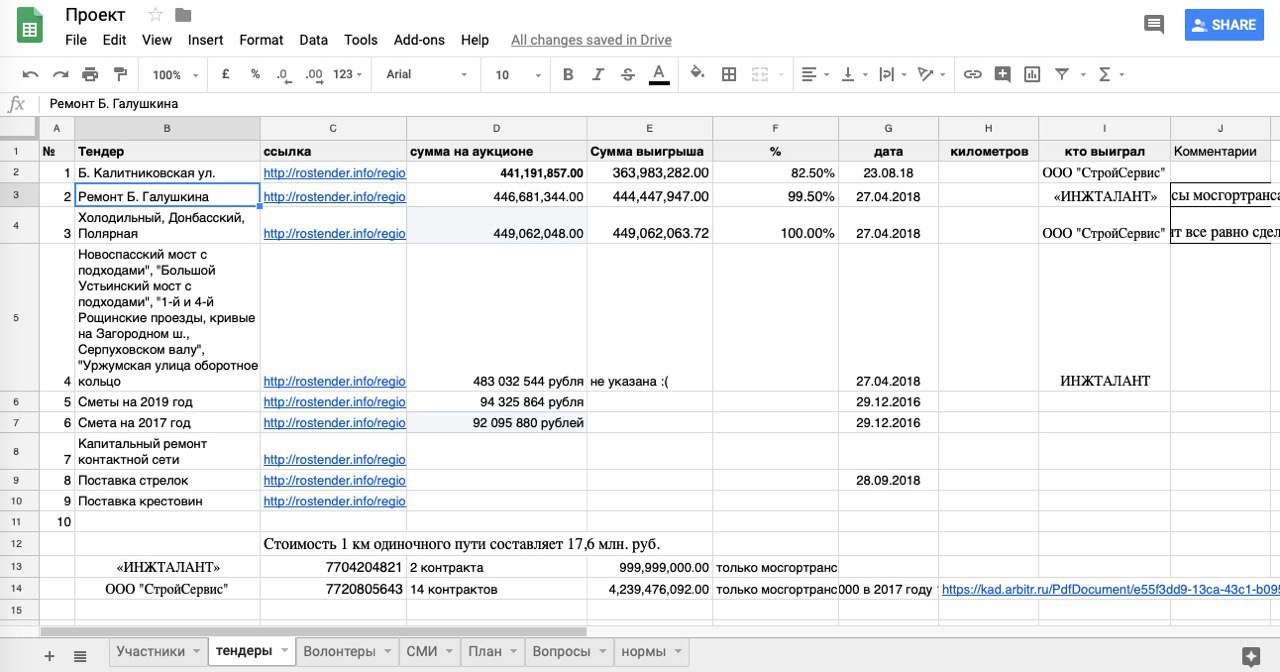The image size is (1280, 672).
Task: Open the Insert menu
Action: tap(206, 40)
